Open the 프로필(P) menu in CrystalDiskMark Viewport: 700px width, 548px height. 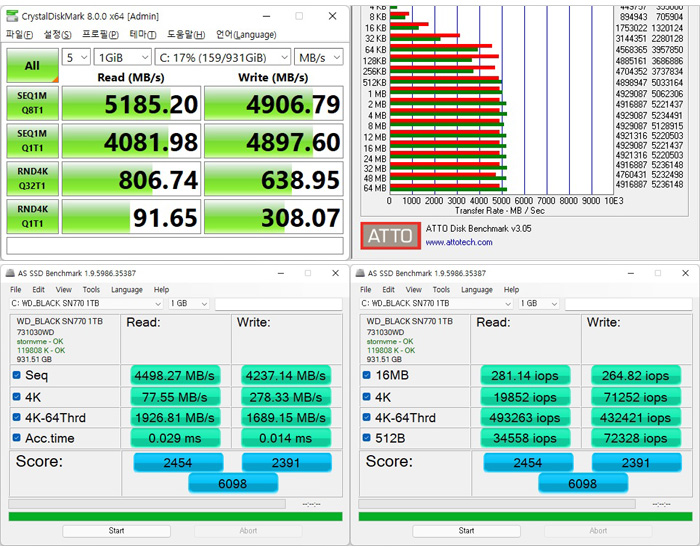pyautogui.click(x=100, y=34)
